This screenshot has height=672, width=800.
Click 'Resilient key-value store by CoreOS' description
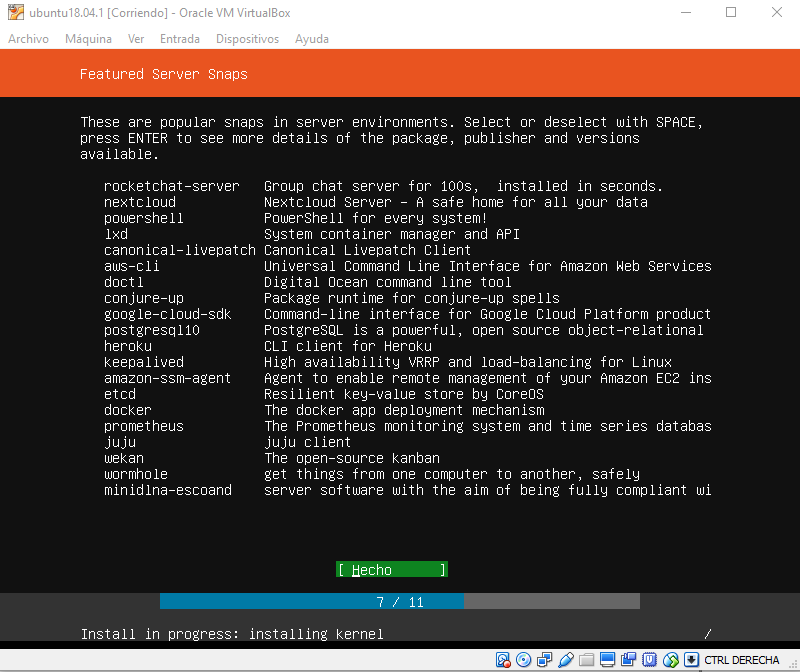pyautogui.click(x=404, y=394)
